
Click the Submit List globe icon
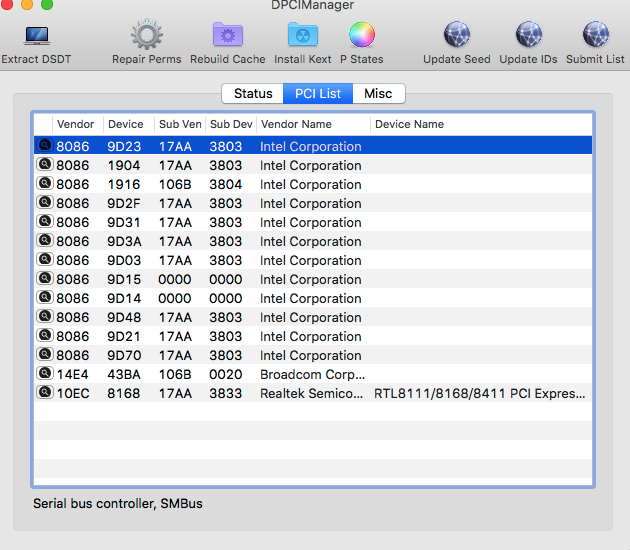(595, 36)
